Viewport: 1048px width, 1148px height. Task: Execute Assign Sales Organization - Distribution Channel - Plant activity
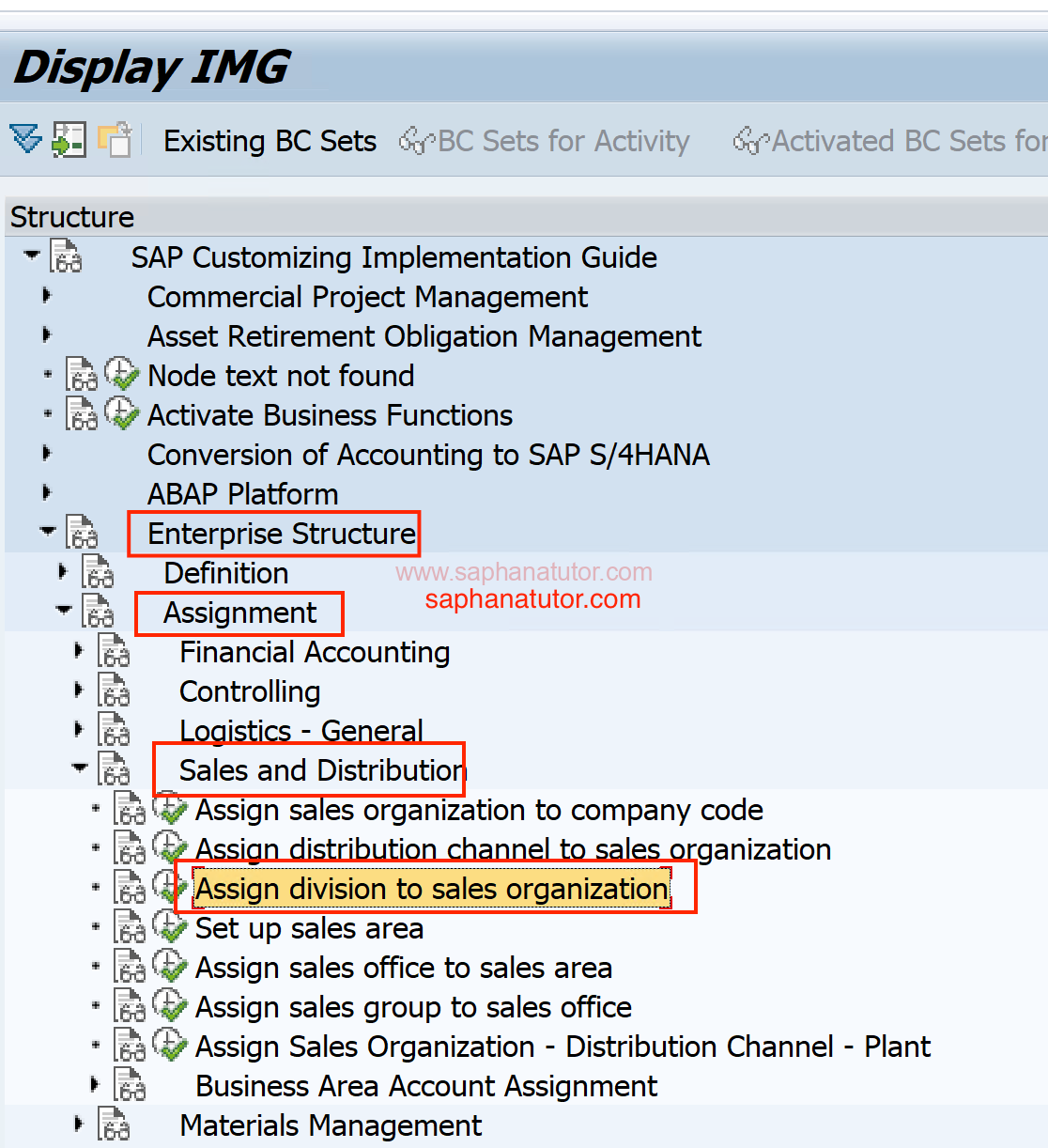(170, 1045)
